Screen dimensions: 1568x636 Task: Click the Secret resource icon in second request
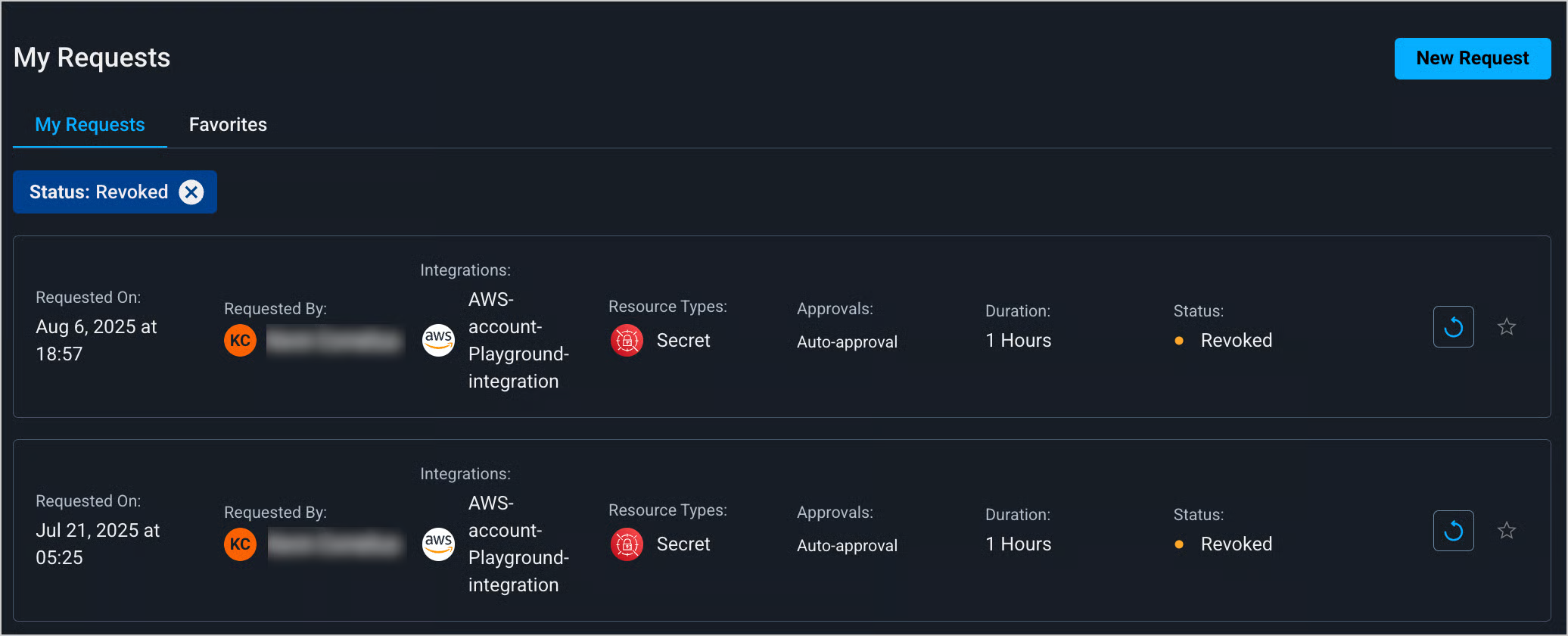pyautogui.click(x=627, y=544)
